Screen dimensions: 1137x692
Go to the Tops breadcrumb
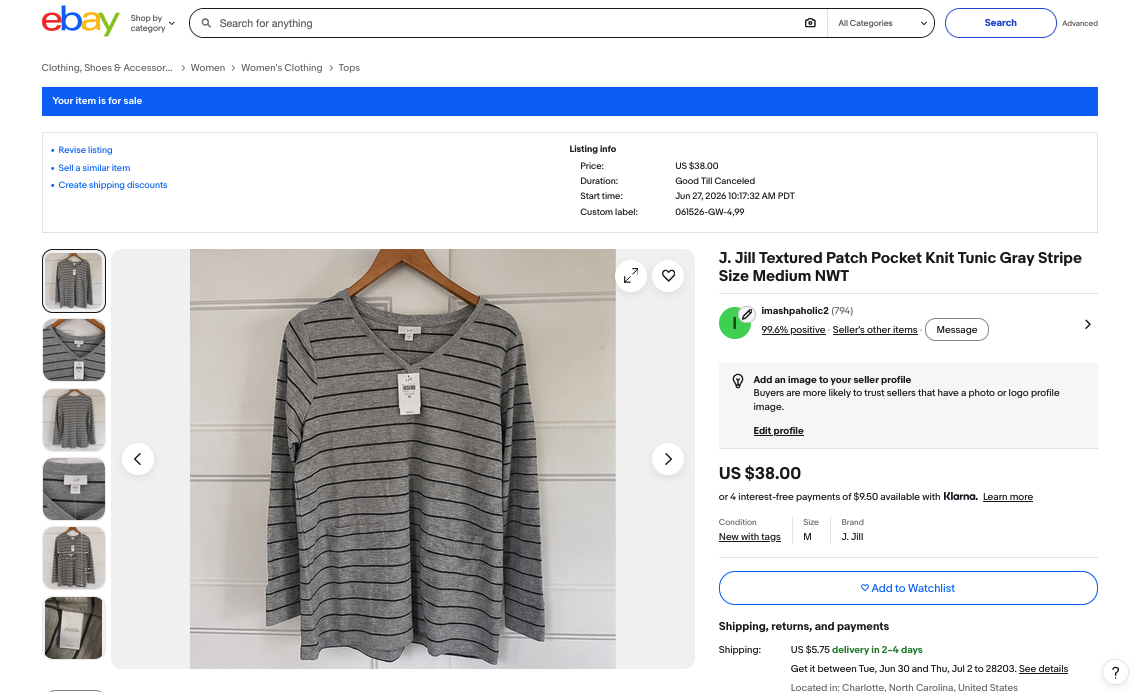(349, 67)
